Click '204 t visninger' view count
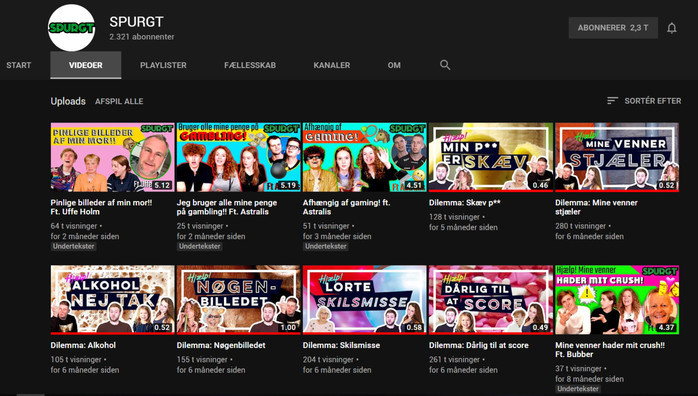Image resolution: width=698 pixels, height=396 pixels. 328,359
